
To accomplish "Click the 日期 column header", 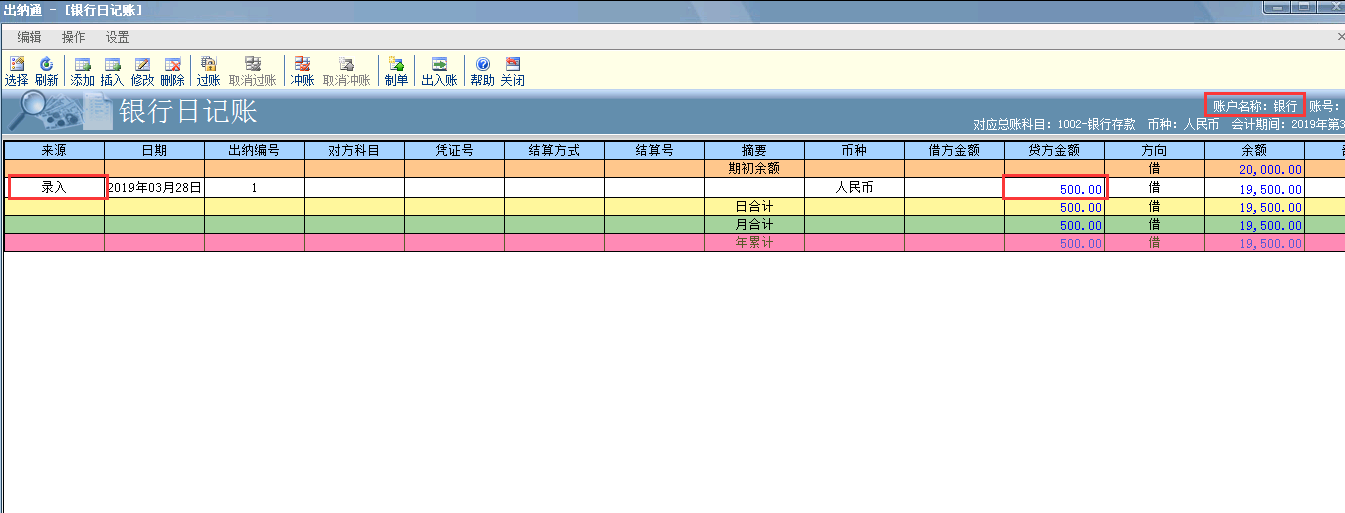I will (154, 150).
